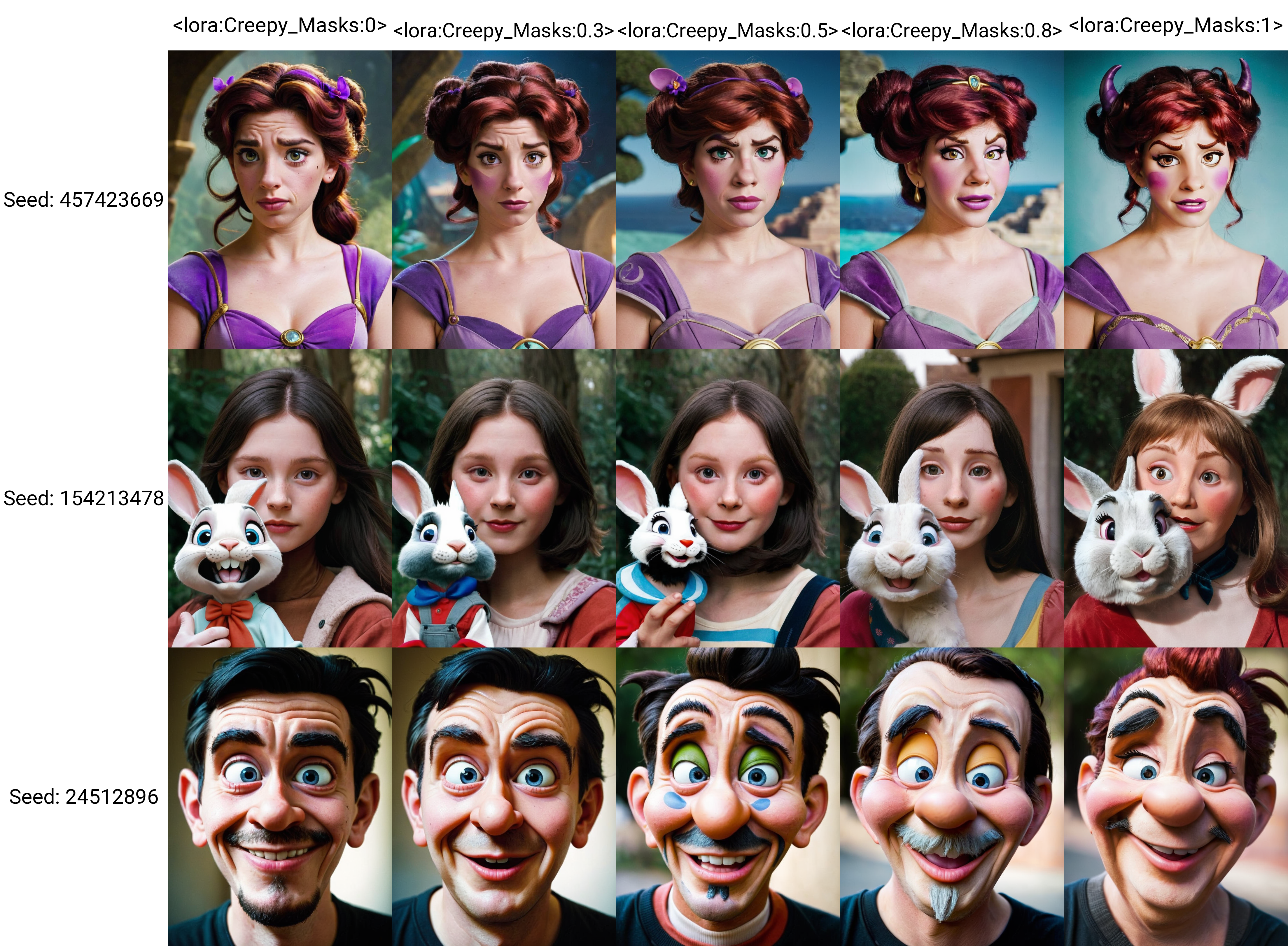The image size is (1288, 946).
Task: Click the lora:Creepy_Masks:0.5 column label
Action: (x=728, y=30)
